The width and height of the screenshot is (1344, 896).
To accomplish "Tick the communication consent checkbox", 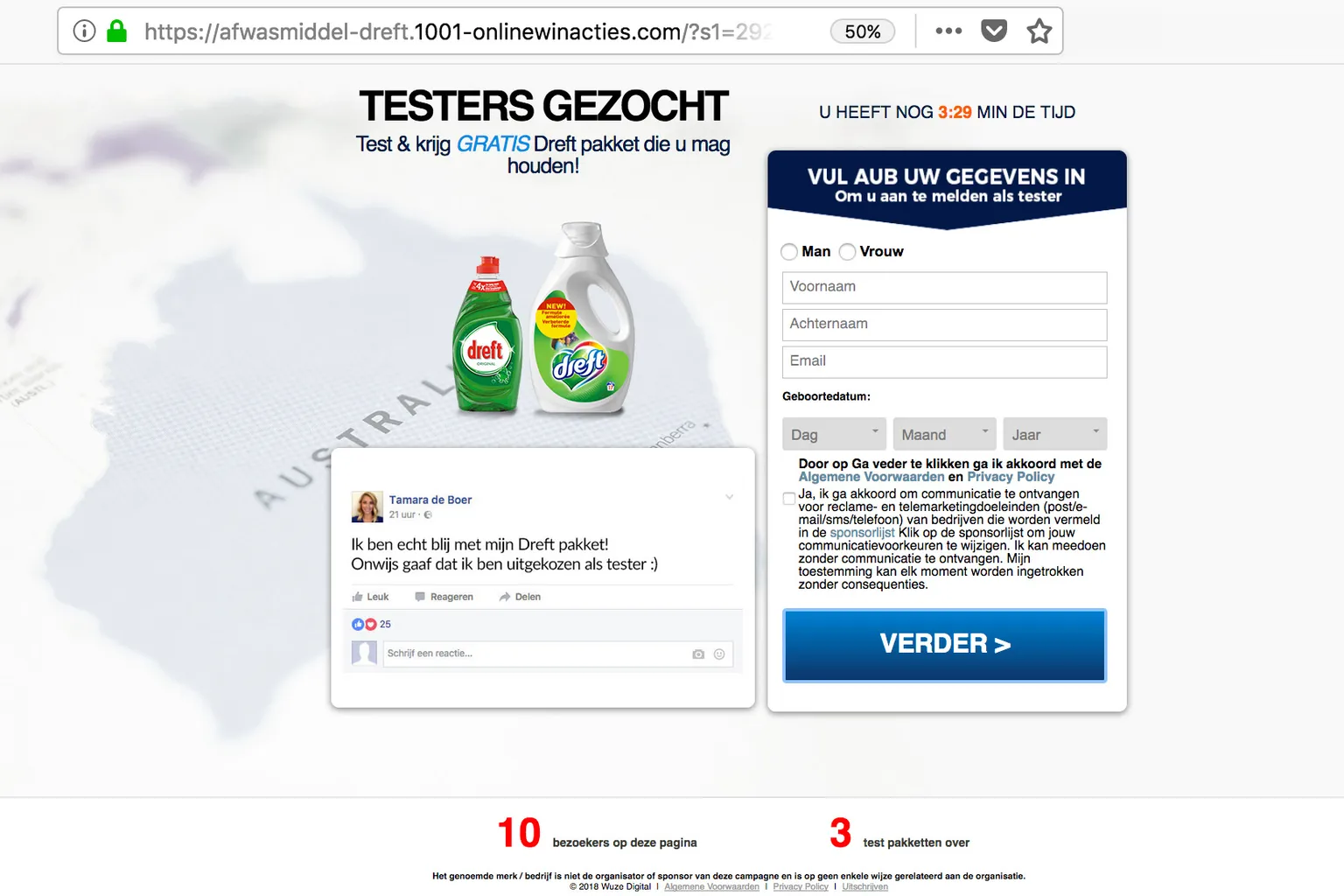I will point(789,499).
